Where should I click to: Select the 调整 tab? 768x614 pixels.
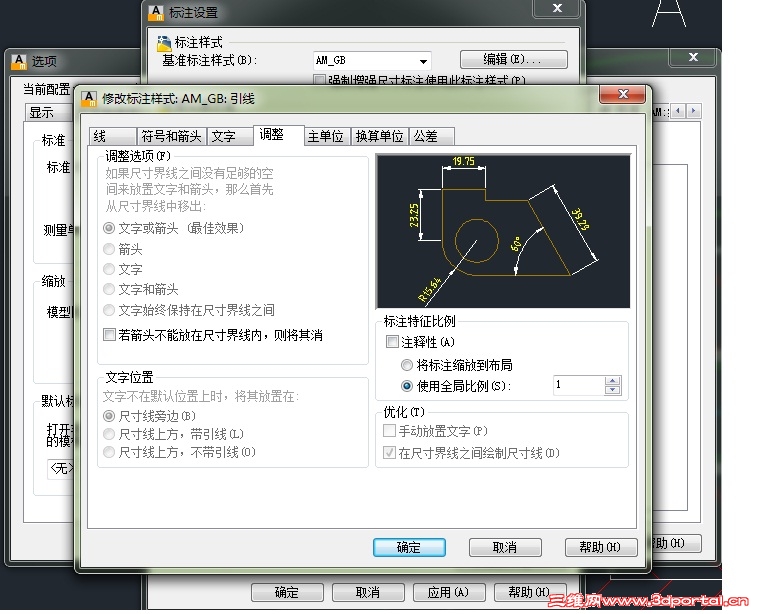tap(278, 135)
